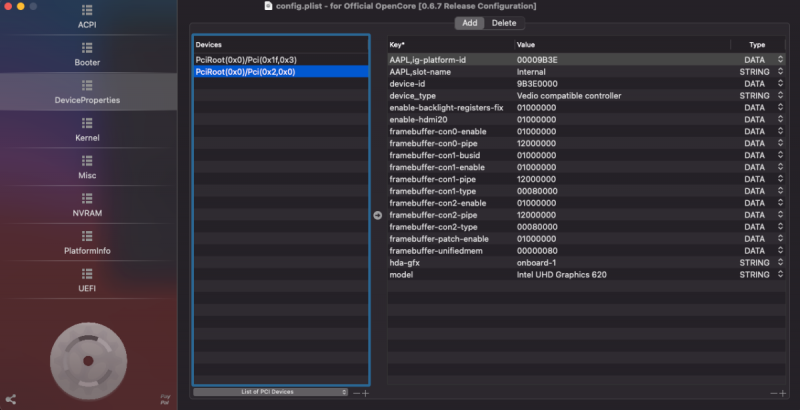Click the plus icon under the Devices list
Image resolution: width=800 pixels, height=410 pixels.
[x=366, y=393]
